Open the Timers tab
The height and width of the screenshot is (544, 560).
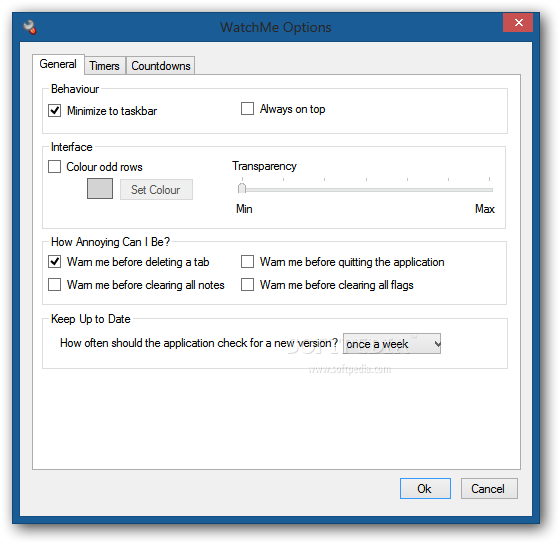coord(104,66)
